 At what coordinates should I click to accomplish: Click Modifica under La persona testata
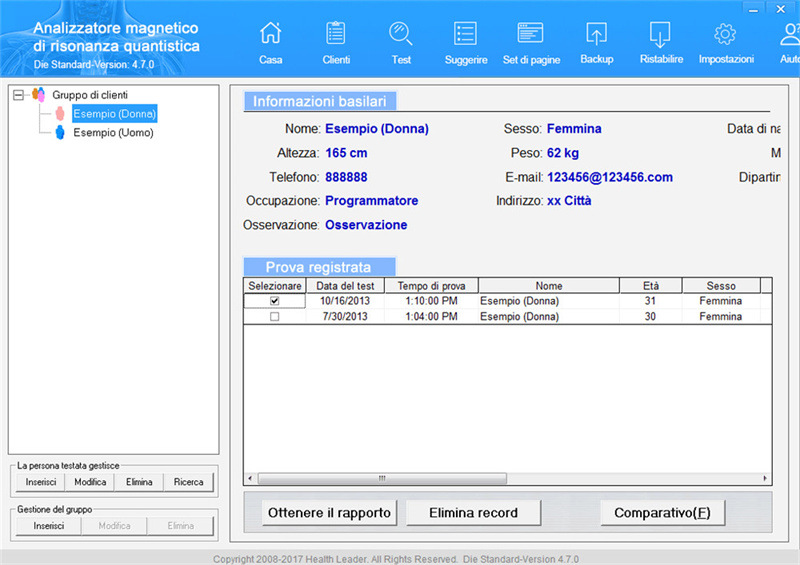click(90, 482)
